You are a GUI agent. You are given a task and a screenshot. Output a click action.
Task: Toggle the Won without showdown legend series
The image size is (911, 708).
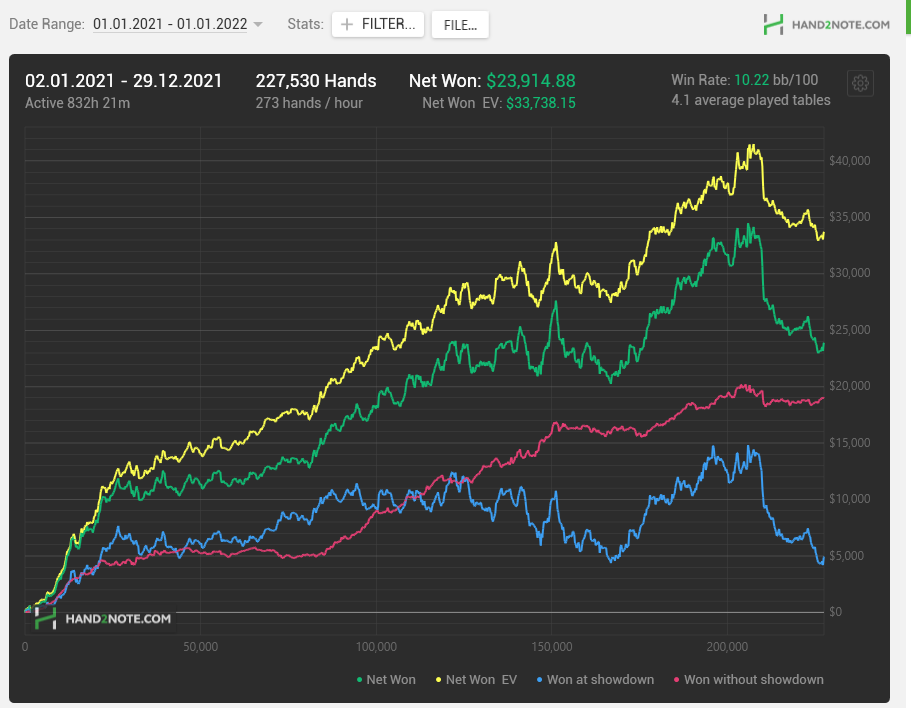748,680
